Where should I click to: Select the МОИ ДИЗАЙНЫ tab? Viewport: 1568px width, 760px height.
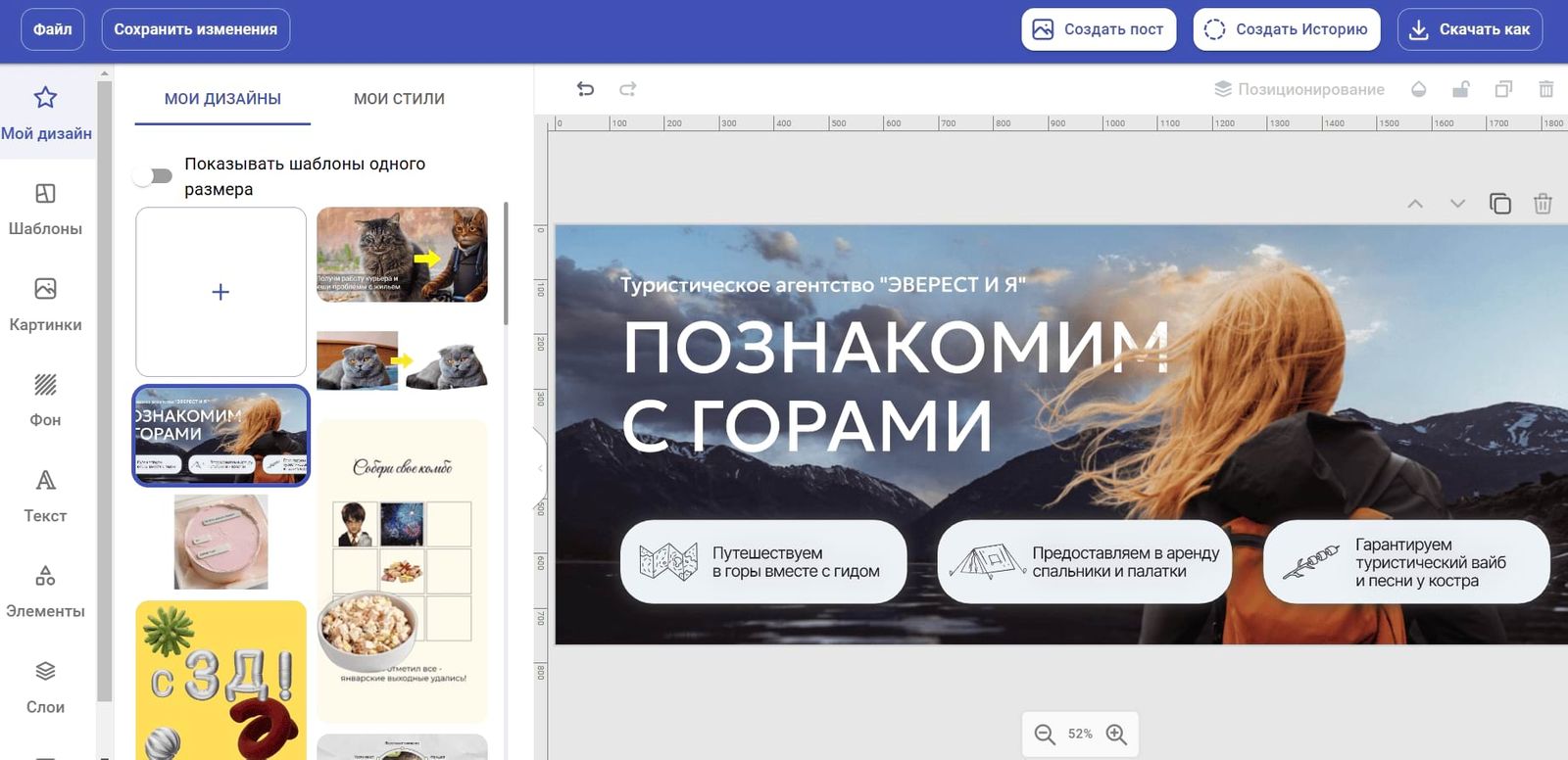coord(222,99)
